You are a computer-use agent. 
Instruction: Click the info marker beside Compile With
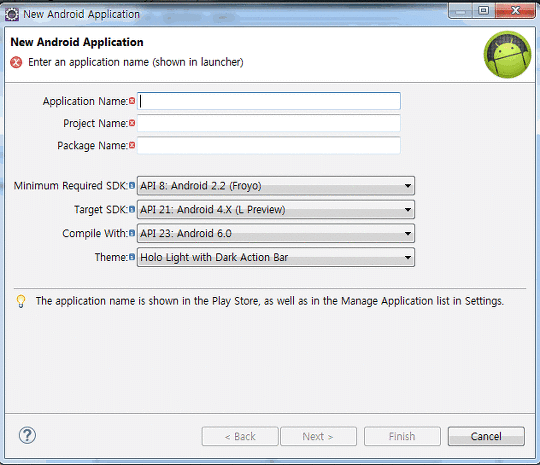pyautogui.click(x=132, y=233)
